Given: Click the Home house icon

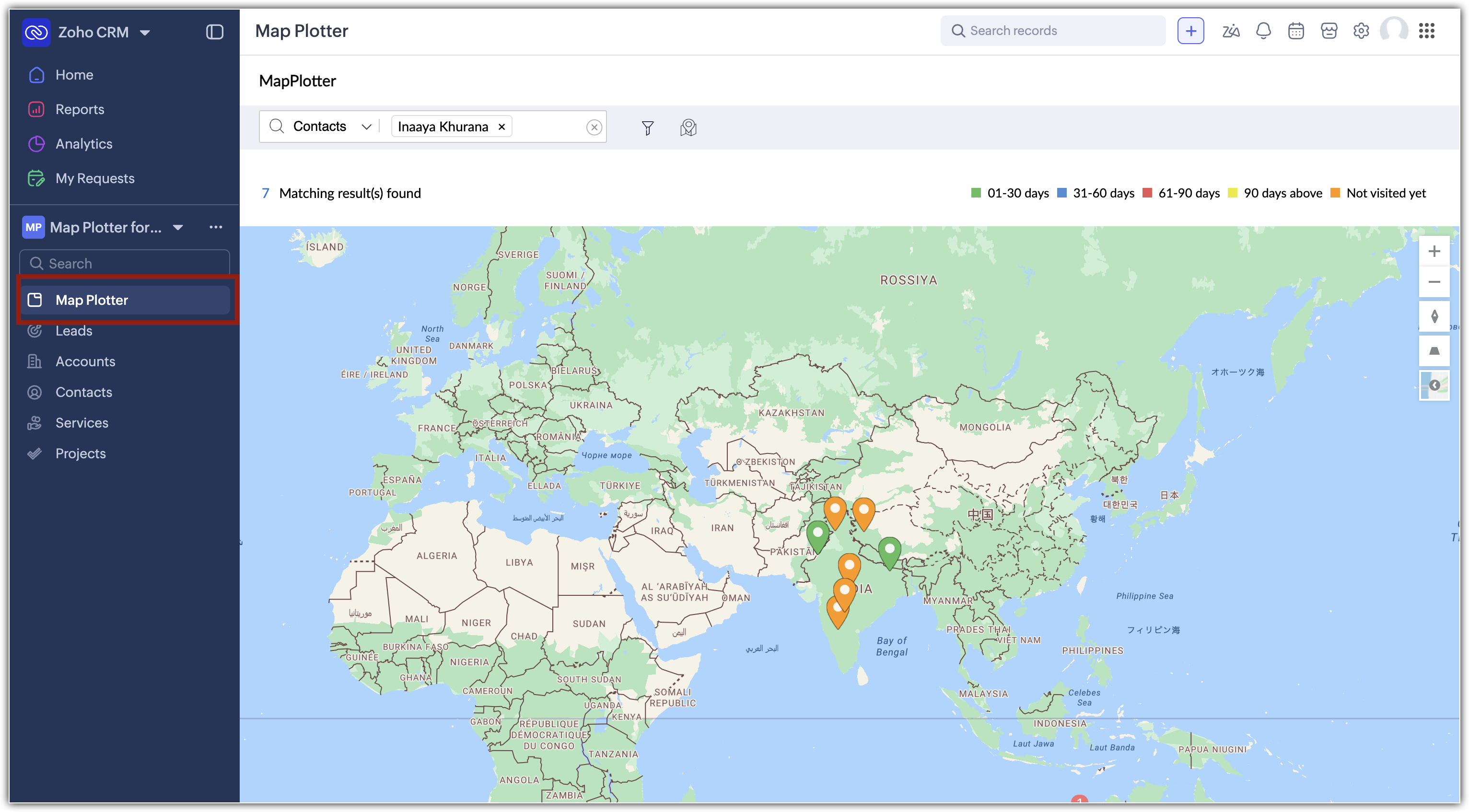Looking at the screenshot, I should (36, 75).
